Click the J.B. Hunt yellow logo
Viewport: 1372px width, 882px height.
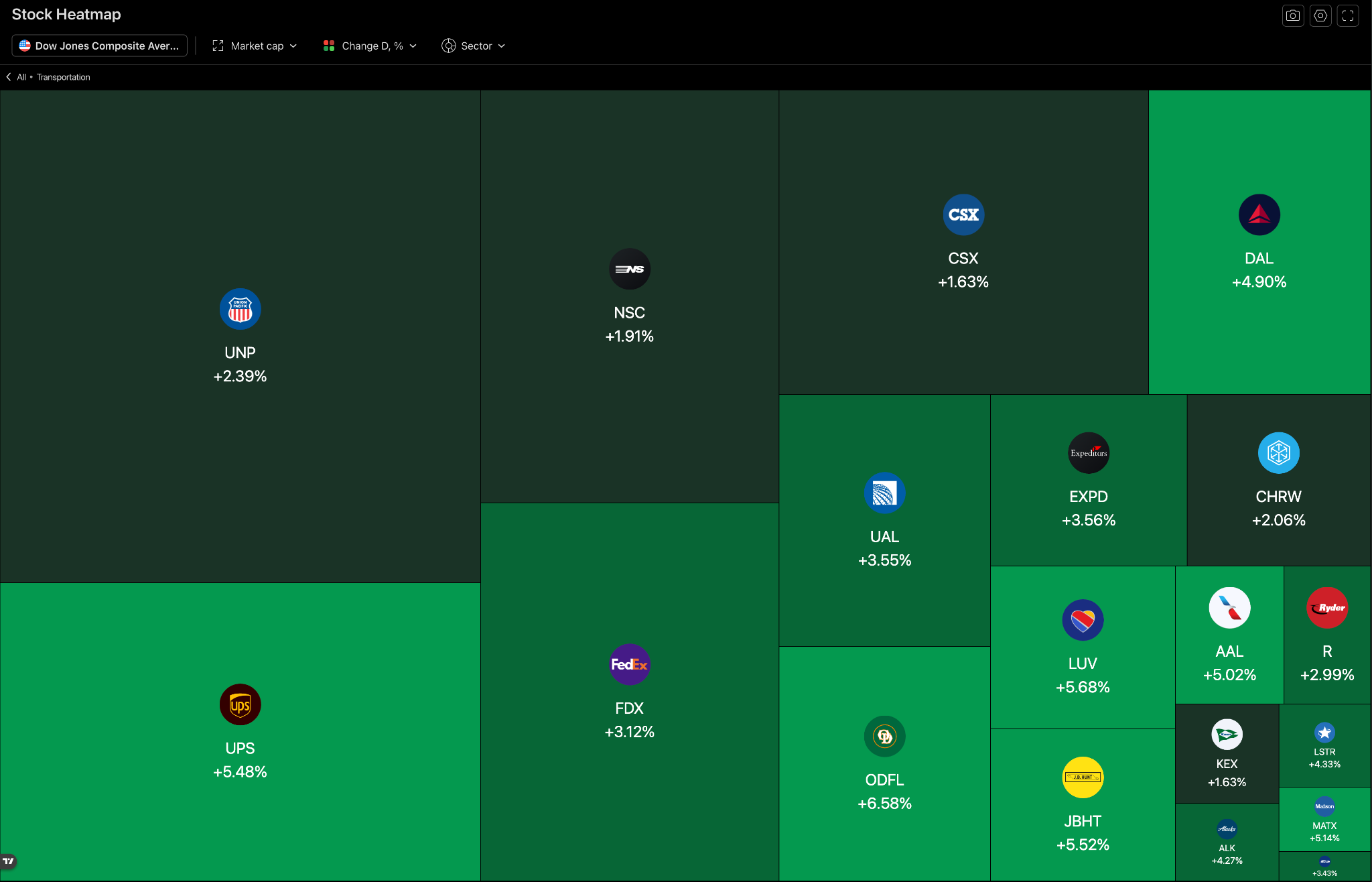tap(1083, 777)
